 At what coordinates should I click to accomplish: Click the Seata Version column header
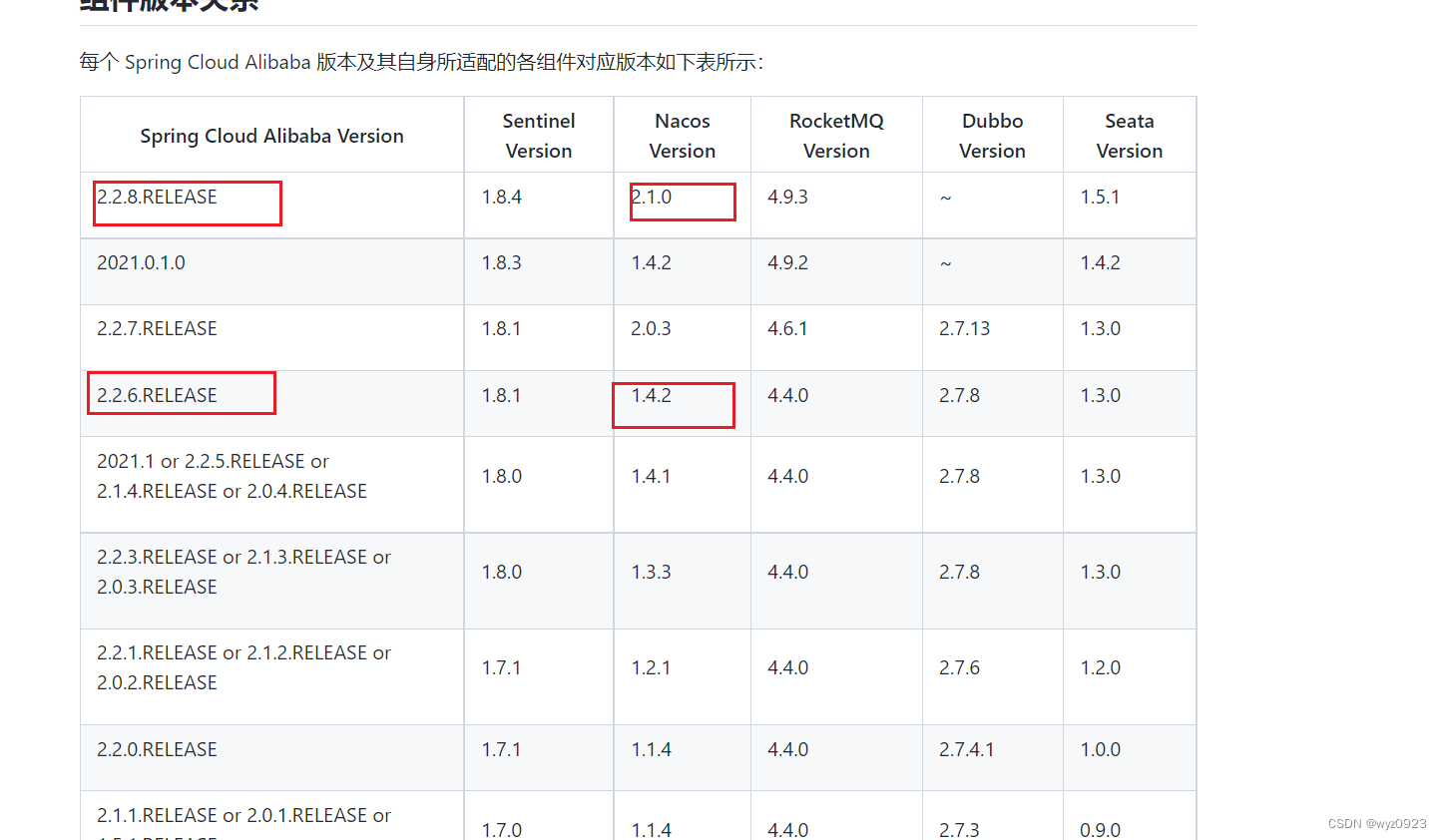point(1130,136)
